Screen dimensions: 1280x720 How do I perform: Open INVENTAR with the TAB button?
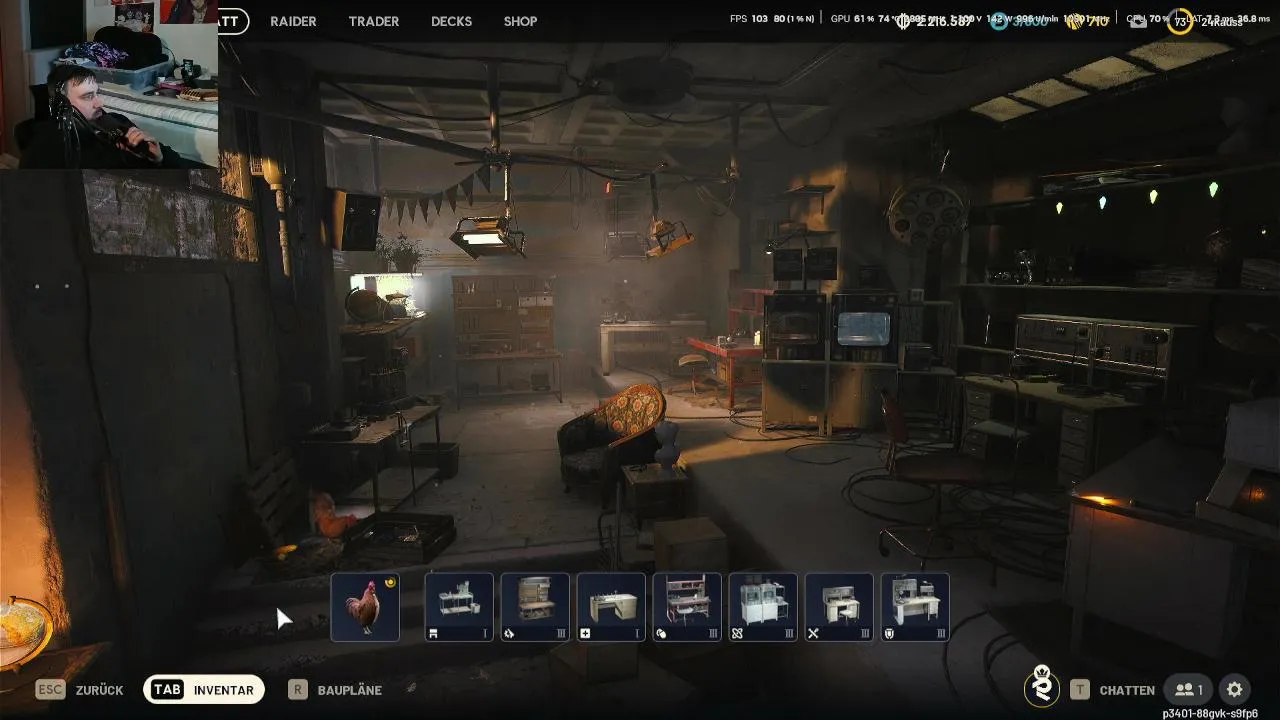204,690
